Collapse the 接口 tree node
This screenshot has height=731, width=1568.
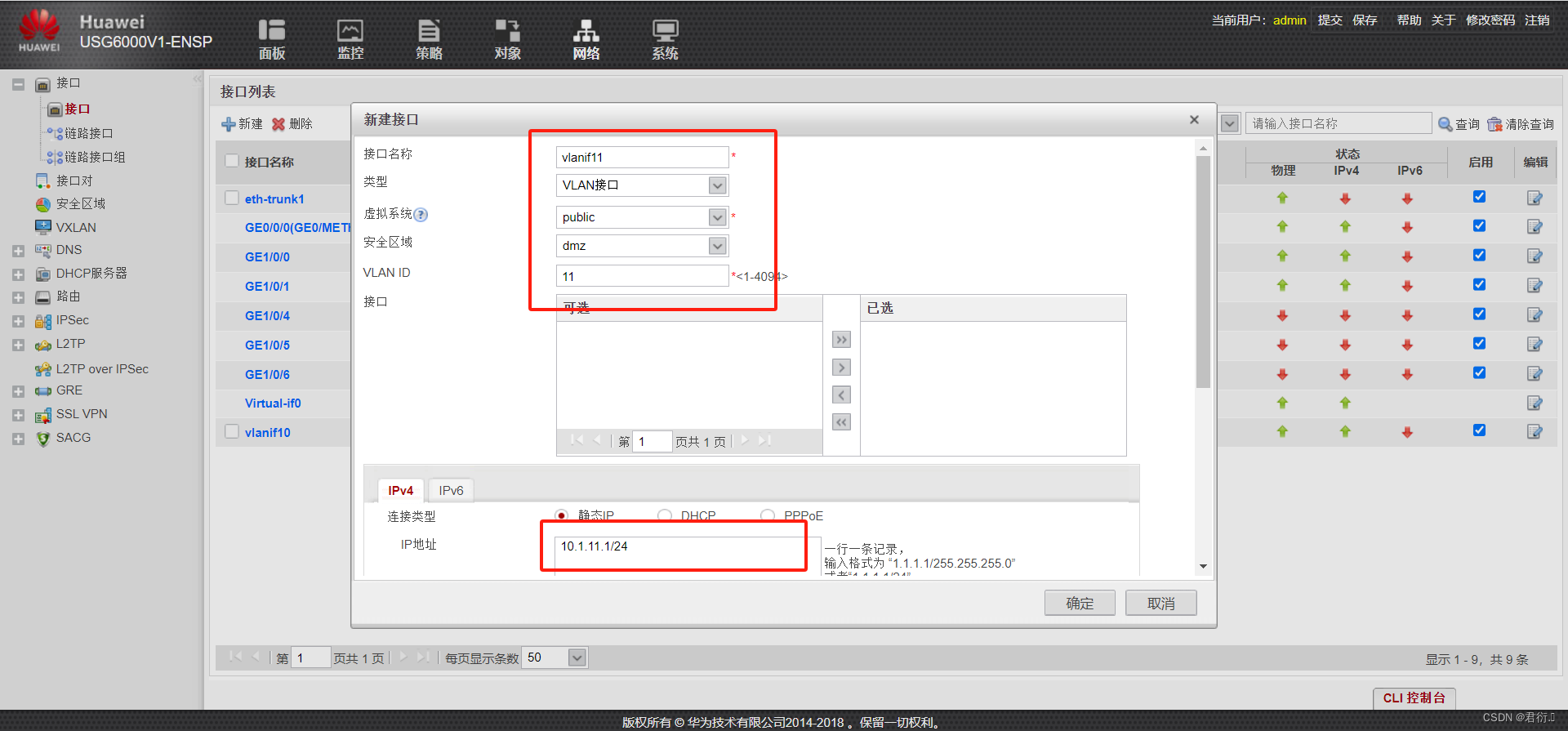18,84
